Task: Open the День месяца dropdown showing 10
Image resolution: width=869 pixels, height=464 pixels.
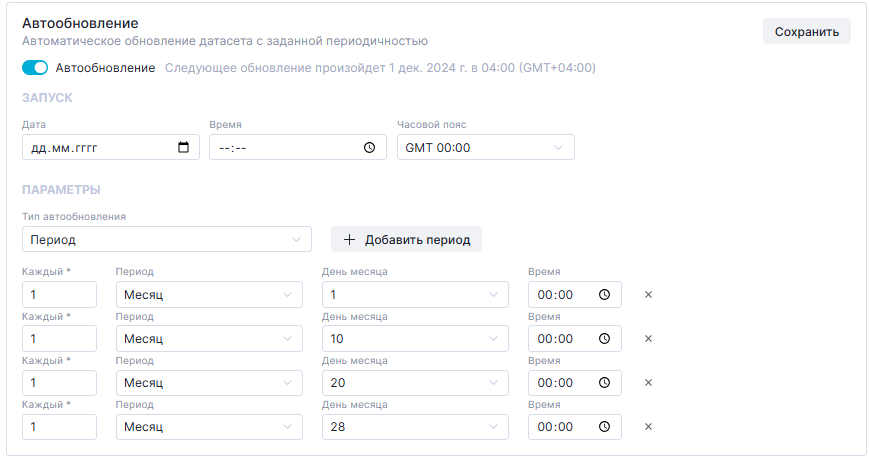Action: click(415, 339)
